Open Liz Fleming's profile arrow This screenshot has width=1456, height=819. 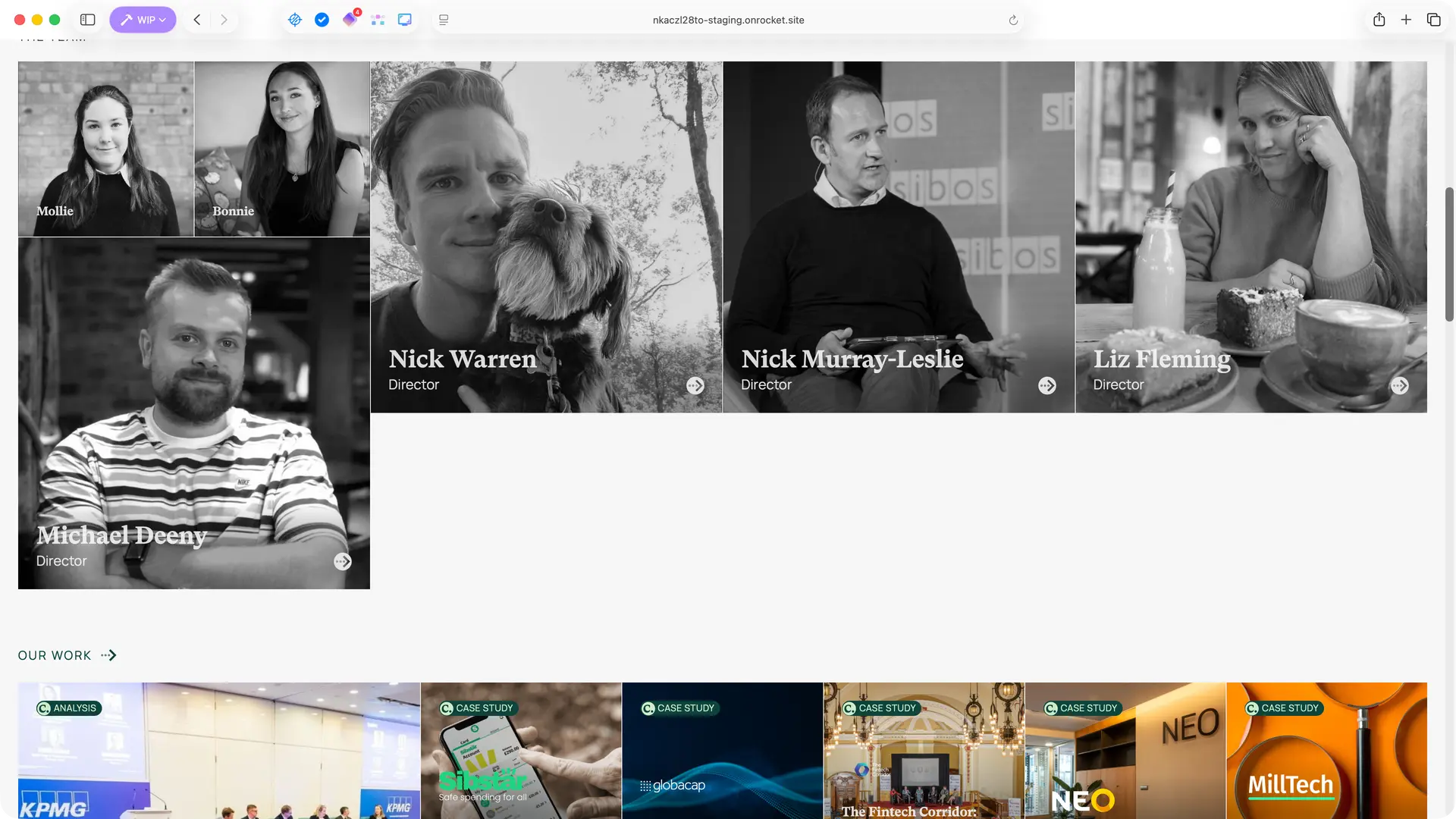point(1399,385)
